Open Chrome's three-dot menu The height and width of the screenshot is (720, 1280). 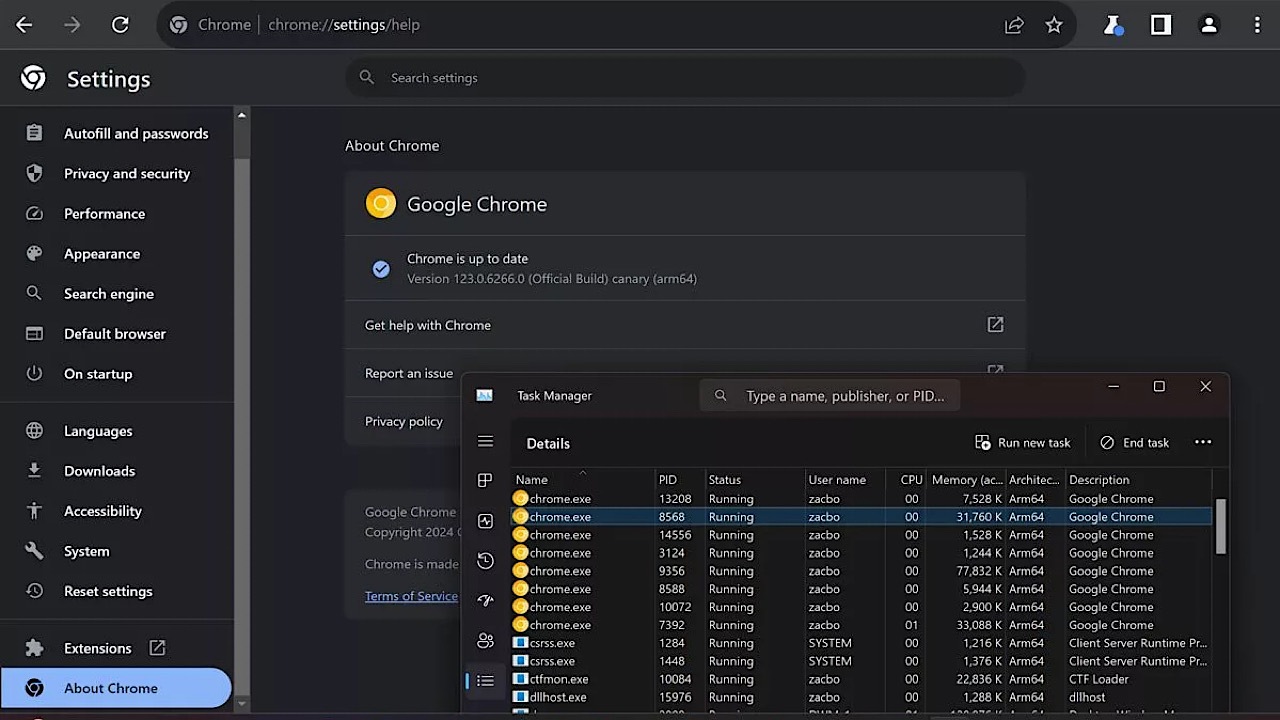(x=1257, y=25)
